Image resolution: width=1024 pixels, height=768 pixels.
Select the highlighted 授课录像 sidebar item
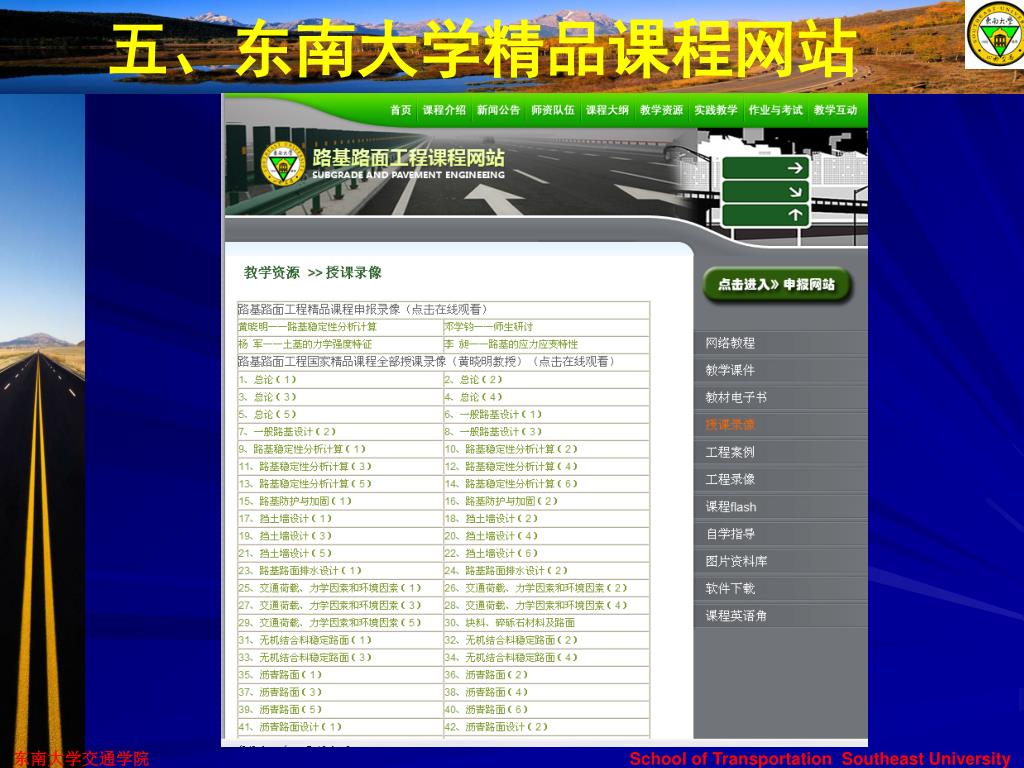pos(730,424)
